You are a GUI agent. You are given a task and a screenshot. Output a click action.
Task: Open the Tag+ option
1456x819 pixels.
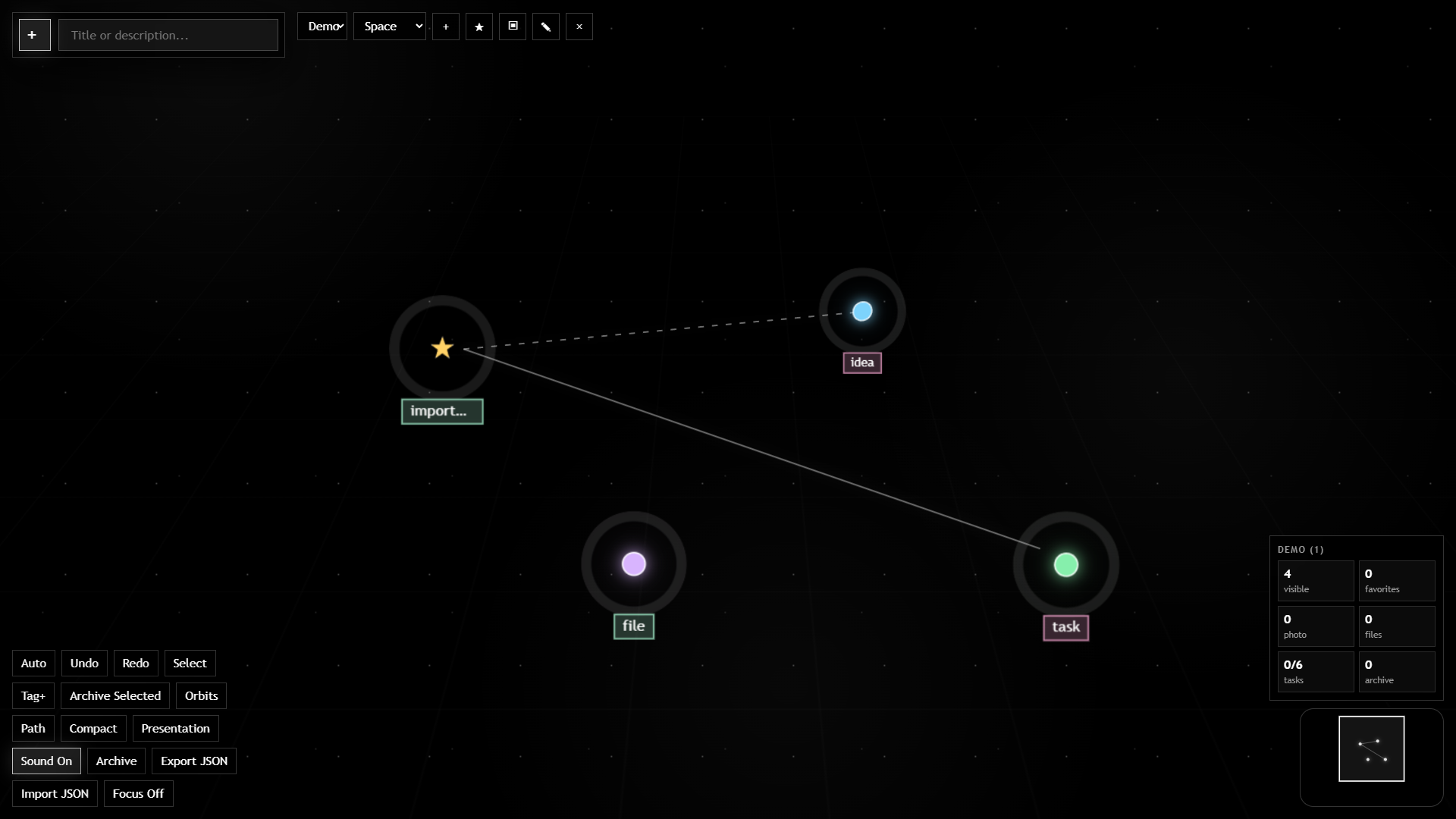pyautogui.click(x=33, y=695)
